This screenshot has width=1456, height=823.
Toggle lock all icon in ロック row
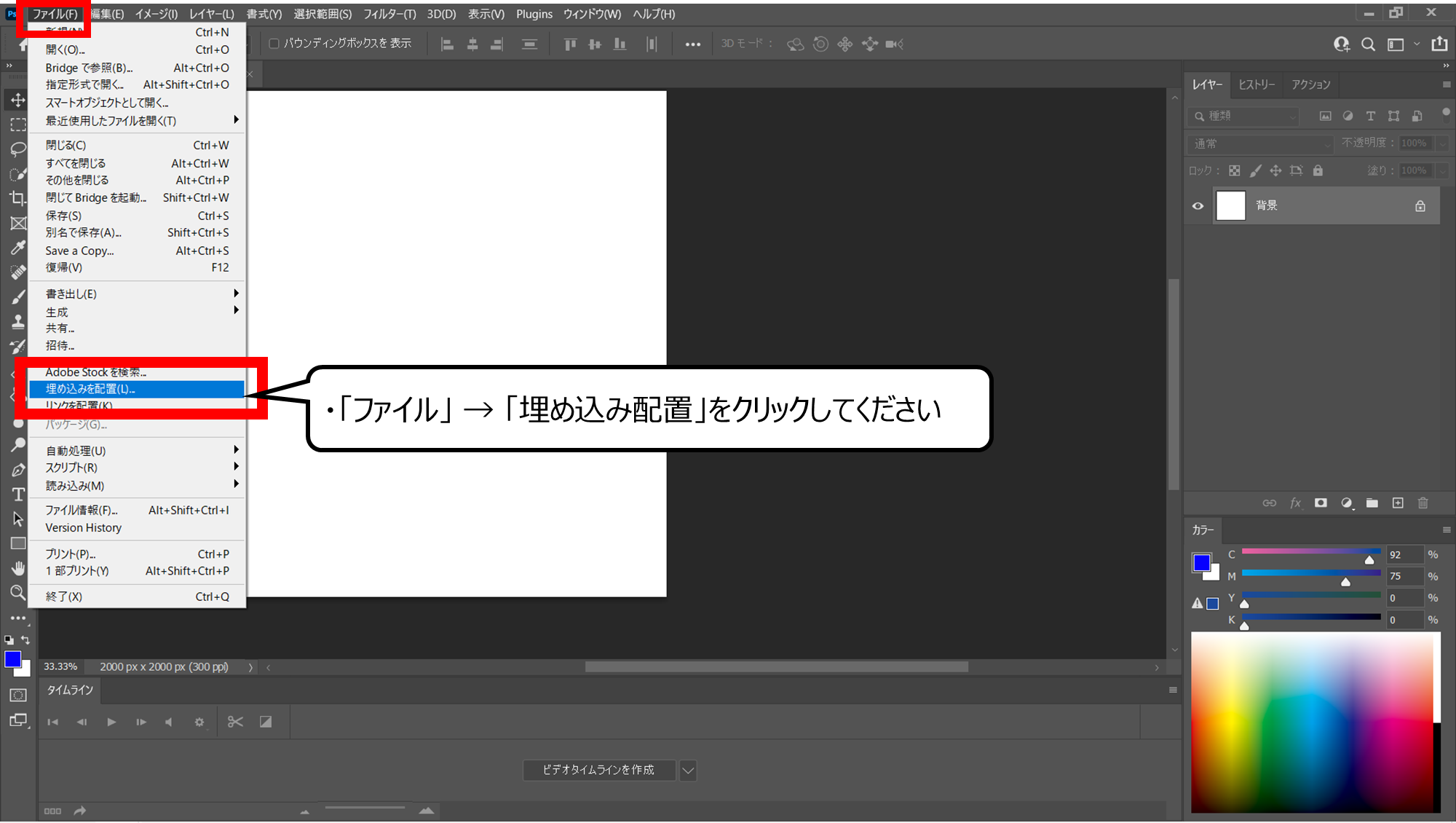coord(1318,170)
